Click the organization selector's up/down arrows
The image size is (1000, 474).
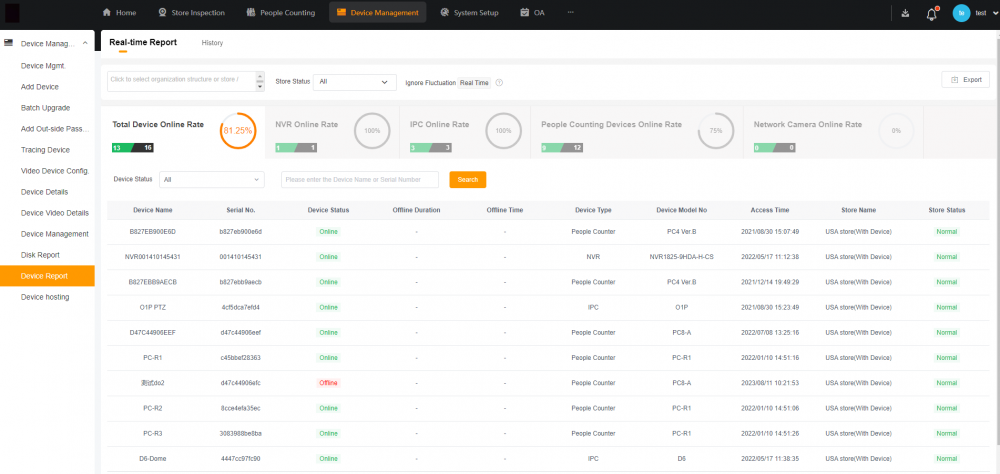(x=260, y=80)
